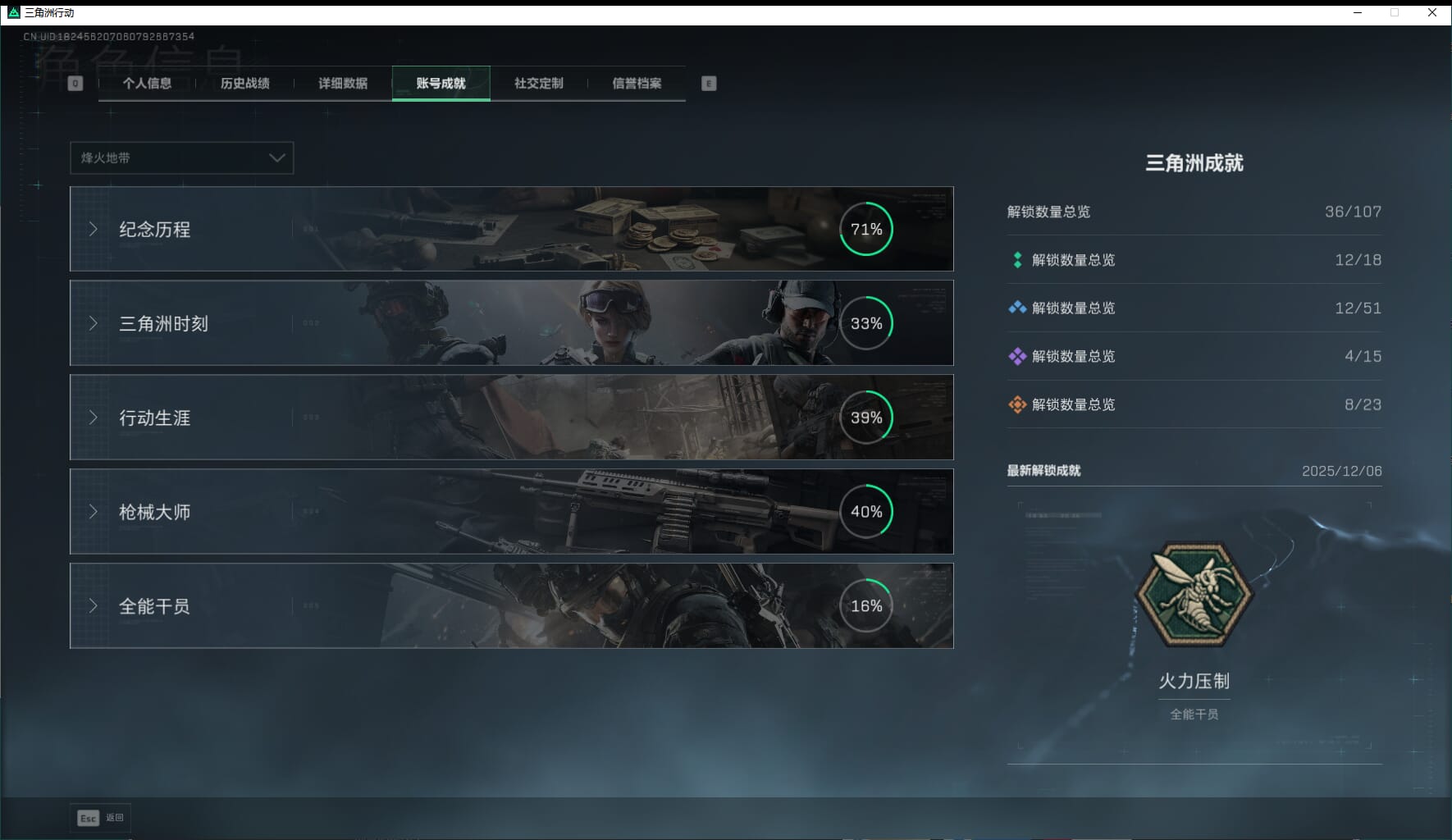Image resolution: width=1452 pixels, height=840 pixels.
Task: Select the 火力压制 wasp badge
Action: click(1194, 594)
